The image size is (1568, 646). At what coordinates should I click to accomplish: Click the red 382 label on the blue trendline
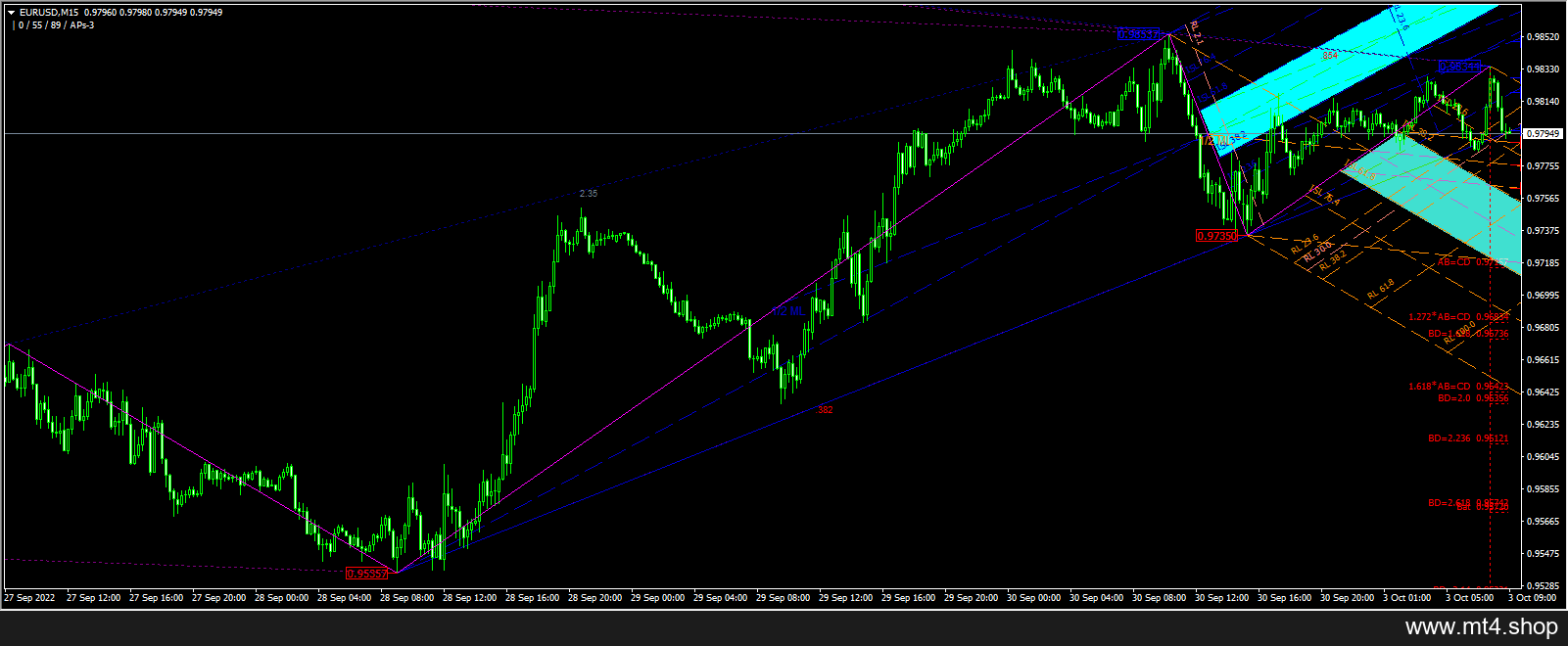coord(825,410)
